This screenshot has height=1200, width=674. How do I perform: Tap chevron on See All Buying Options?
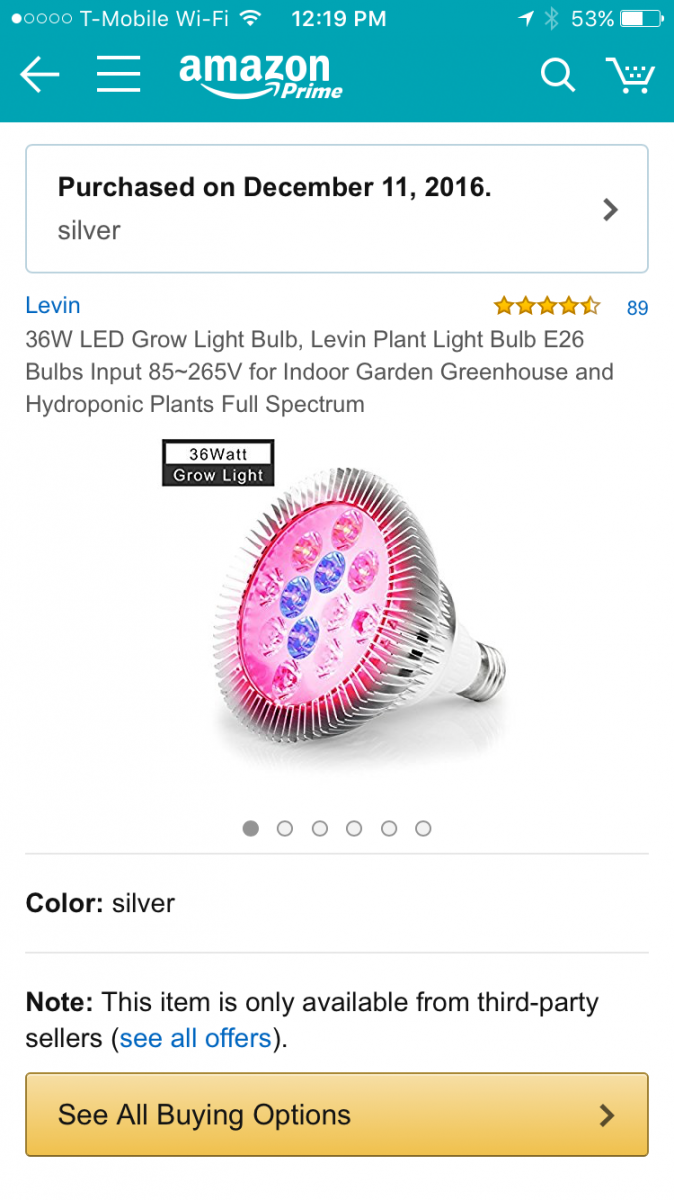(x=606, y=1115)
